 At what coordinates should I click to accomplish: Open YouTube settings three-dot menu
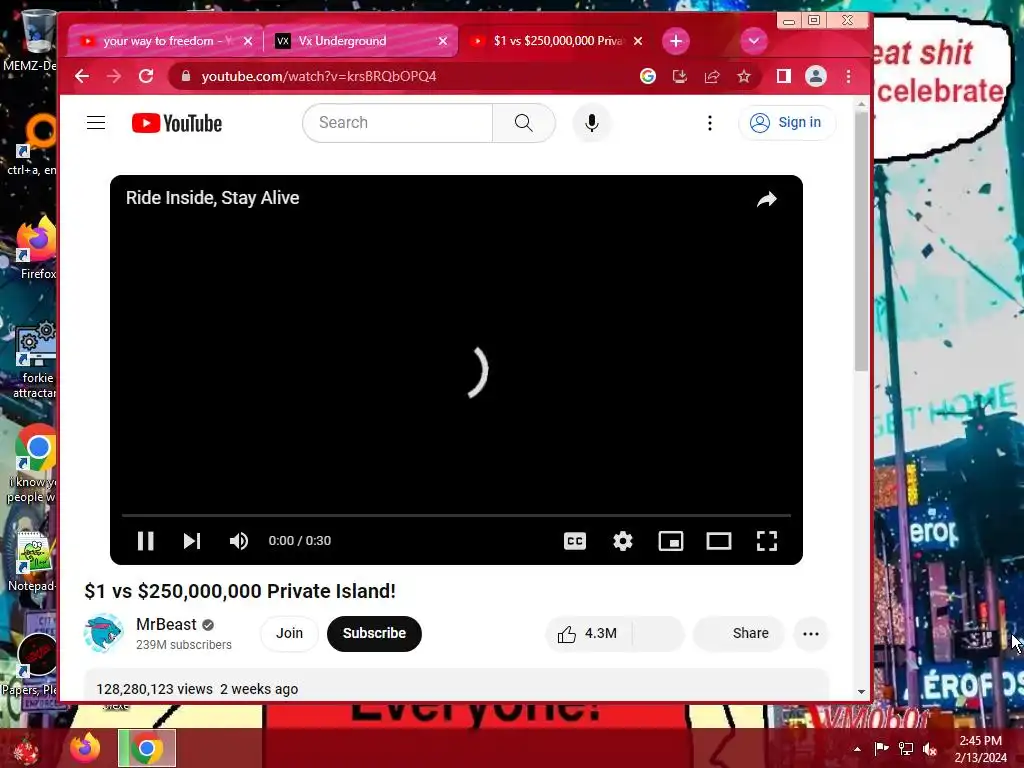tap(710, 123)
